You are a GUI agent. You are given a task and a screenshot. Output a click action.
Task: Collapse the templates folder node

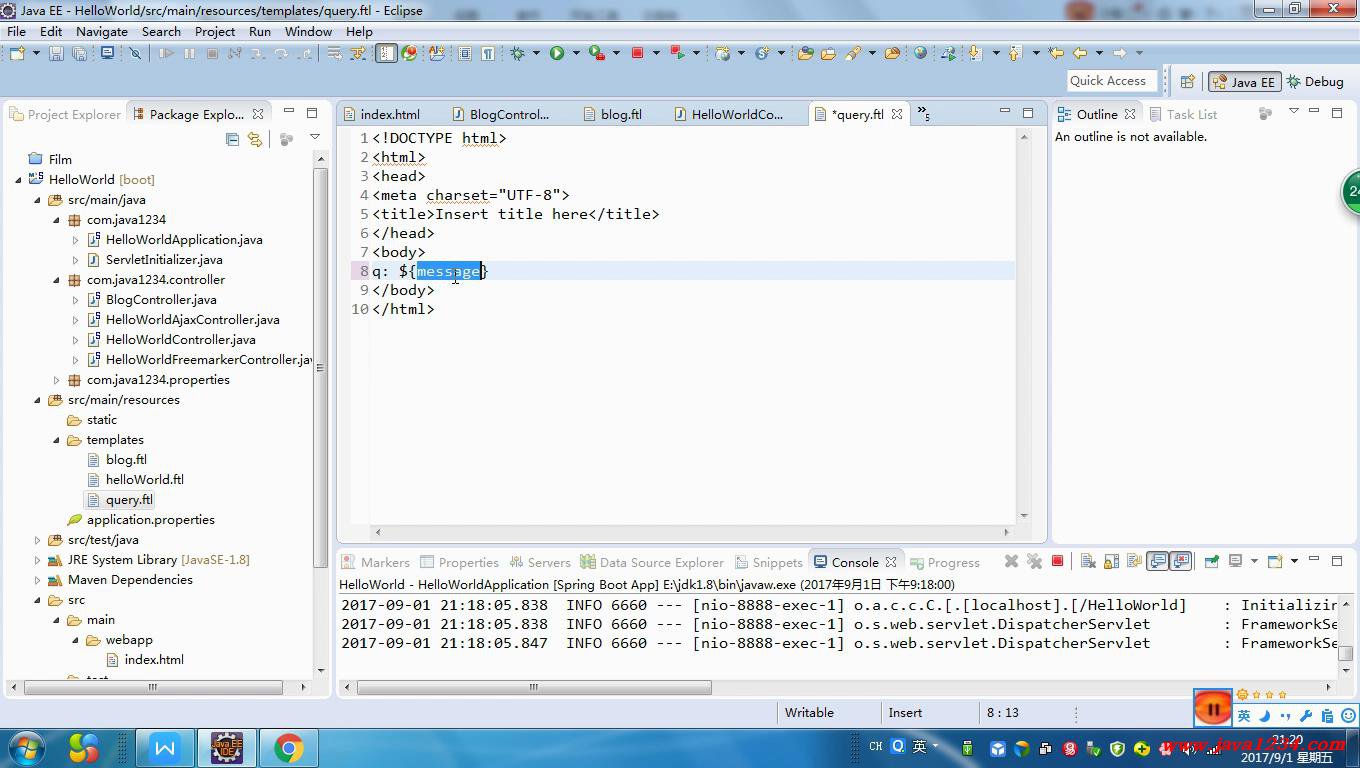point(56,440)
